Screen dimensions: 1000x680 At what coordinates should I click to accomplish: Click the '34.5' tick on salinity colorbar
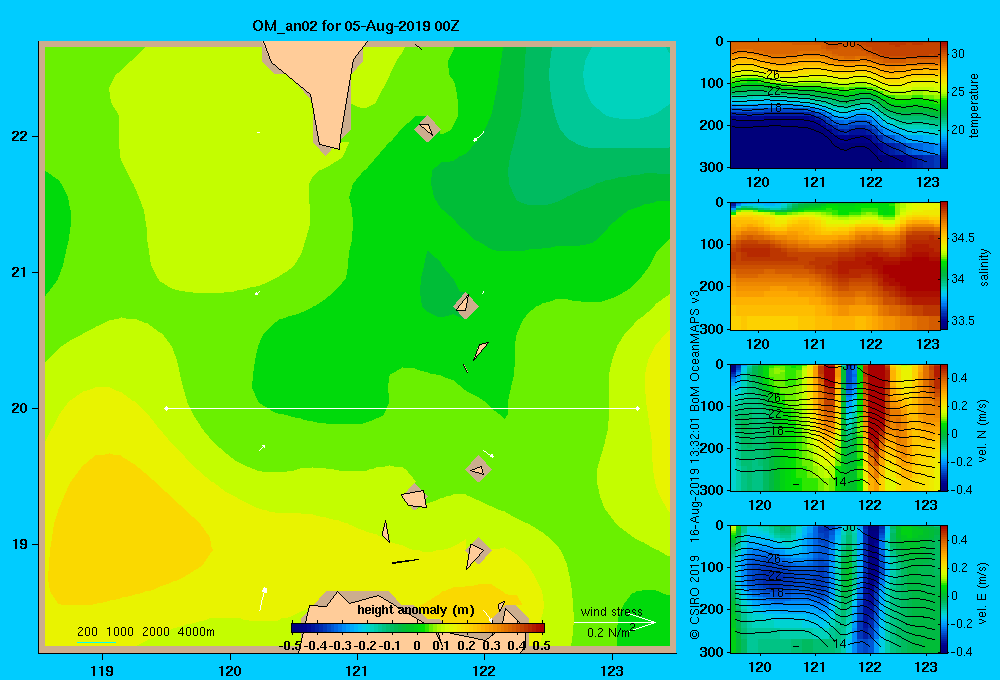coord(962,238)
